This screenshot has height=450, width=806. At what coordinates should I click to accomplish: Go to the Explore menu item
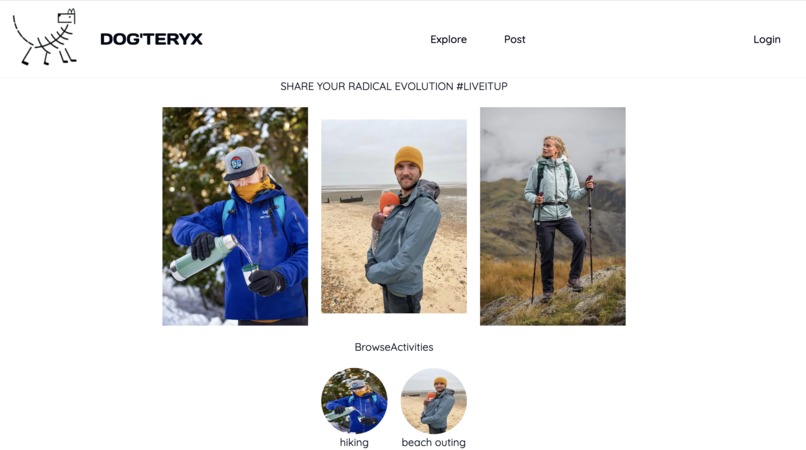tap(448, 40)
